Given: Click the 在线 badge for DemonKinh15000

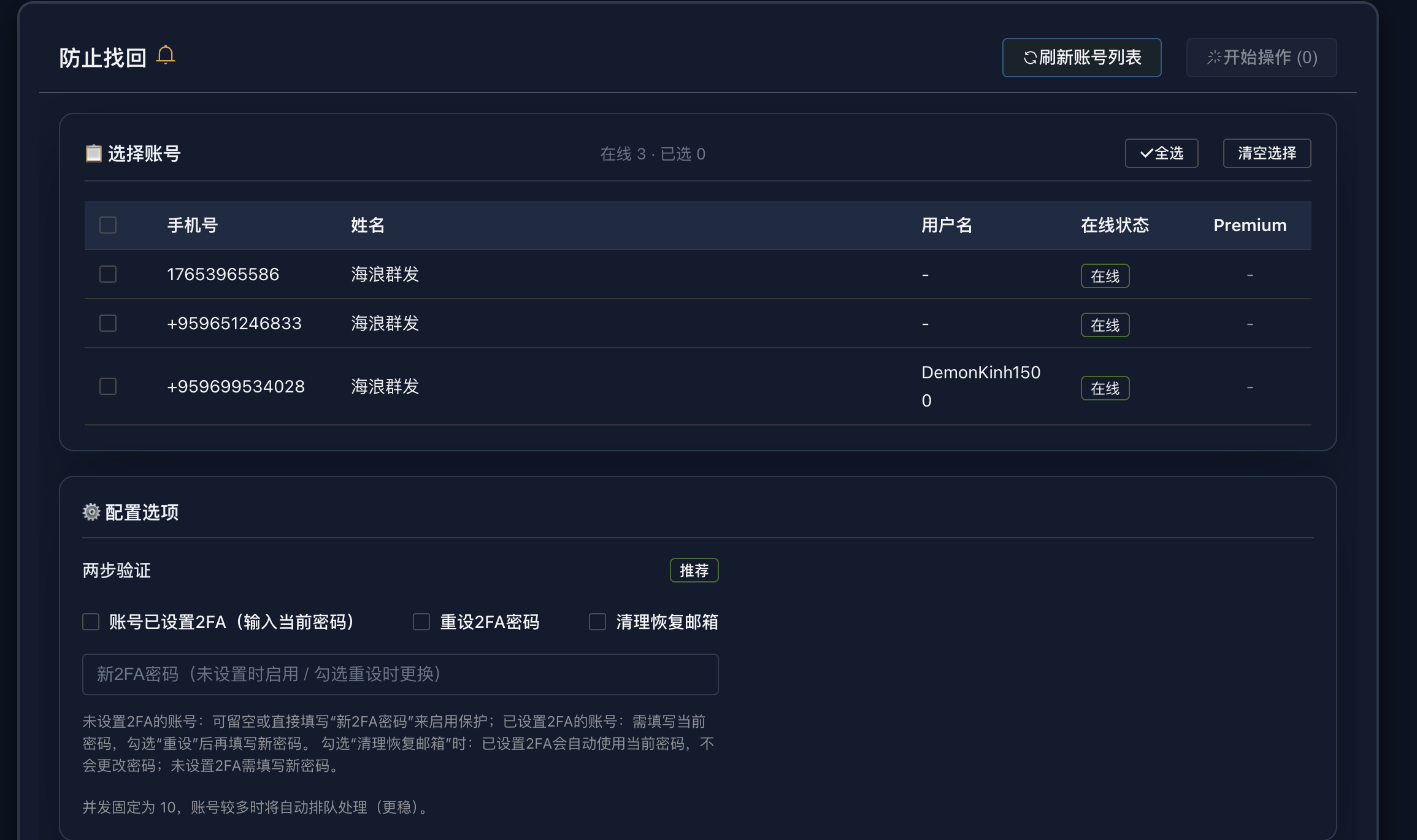Looking at the screenshot, I should point(1105,388).
